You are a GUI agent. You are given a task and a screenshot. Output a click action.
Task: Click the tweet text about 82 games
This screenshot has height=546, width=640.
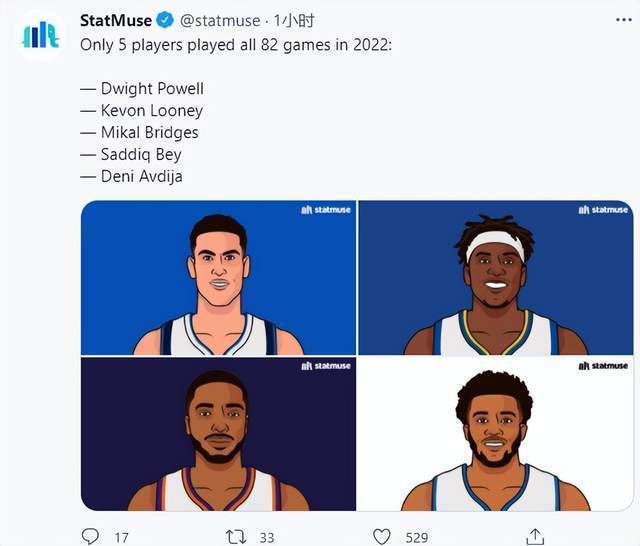click(236, 45)
